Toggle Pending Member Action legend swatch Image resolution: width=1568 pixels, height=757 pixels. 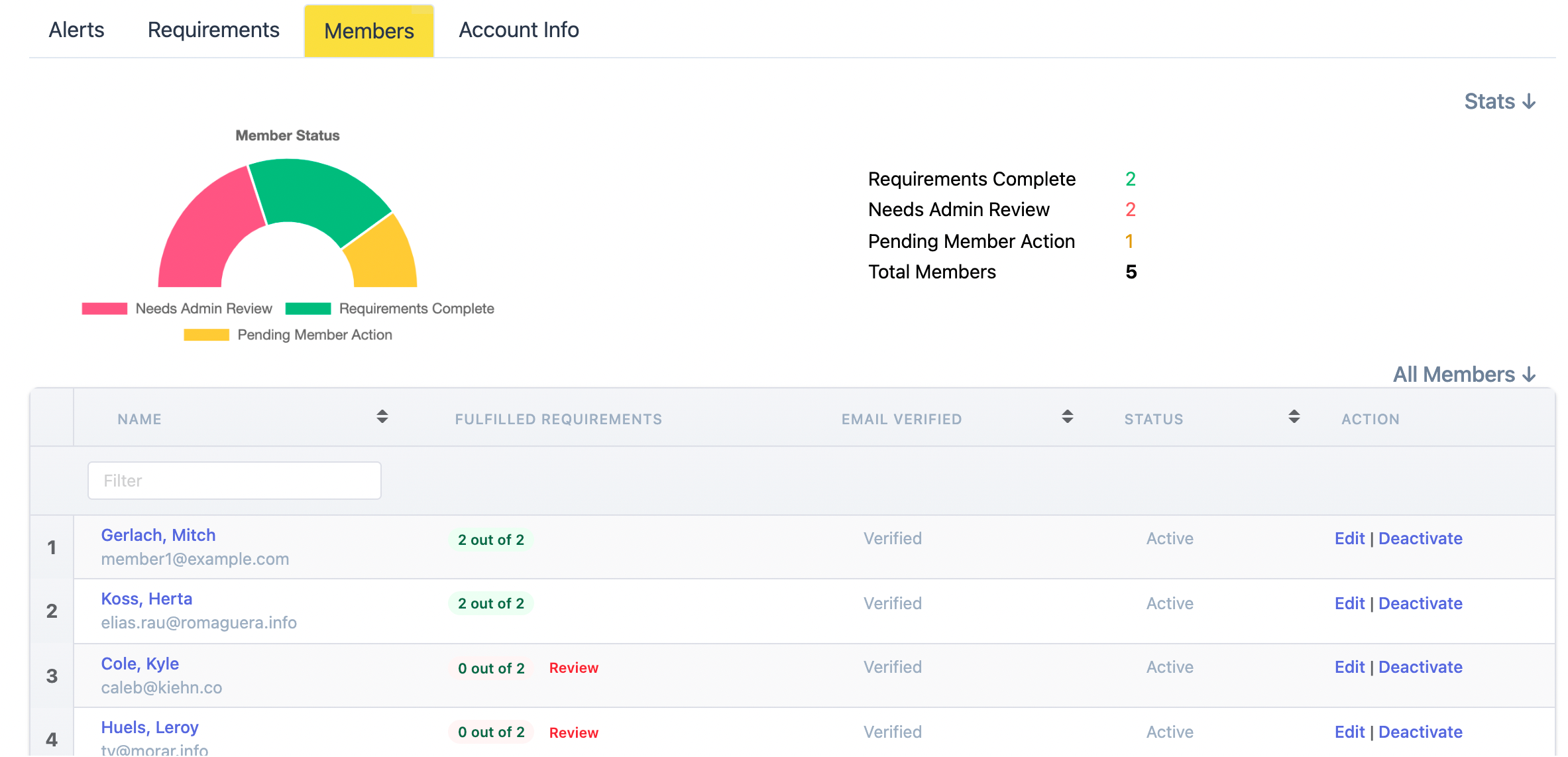207,335
